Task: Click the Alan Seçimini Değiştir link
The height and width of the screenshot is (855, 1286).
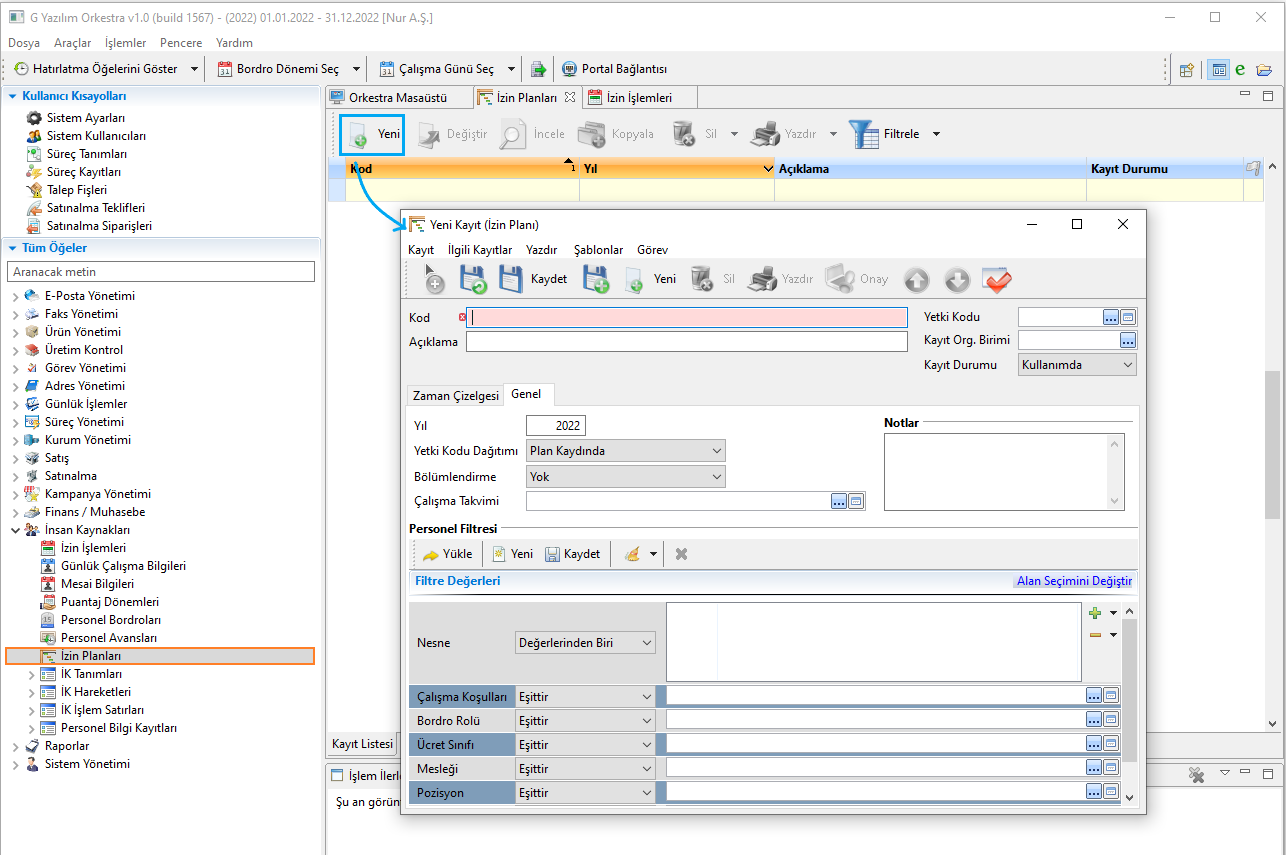Action: coord(1073,581)
